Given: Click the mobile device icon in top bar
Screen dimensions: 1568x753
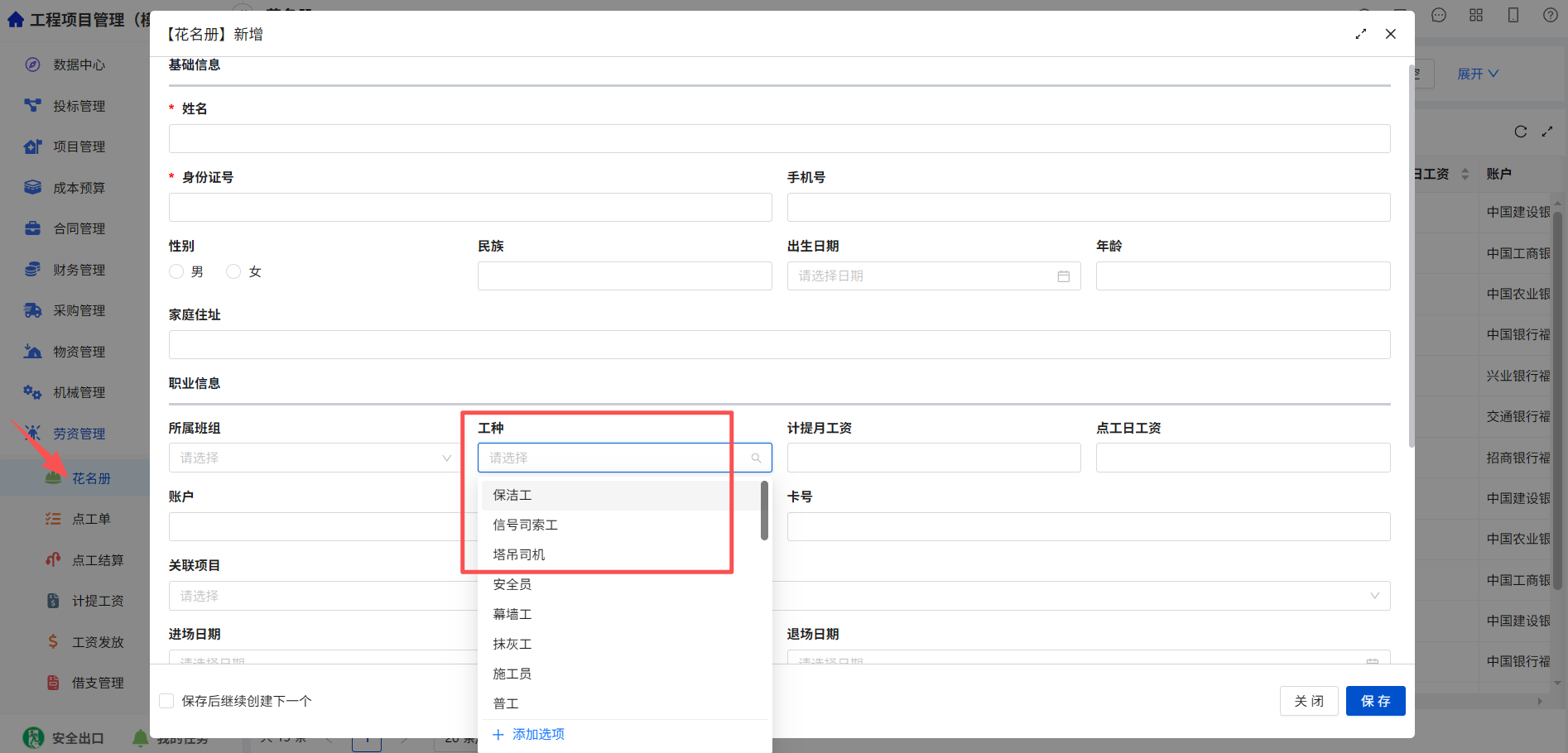Looking at the screenshot, I should coord(1513,15).
